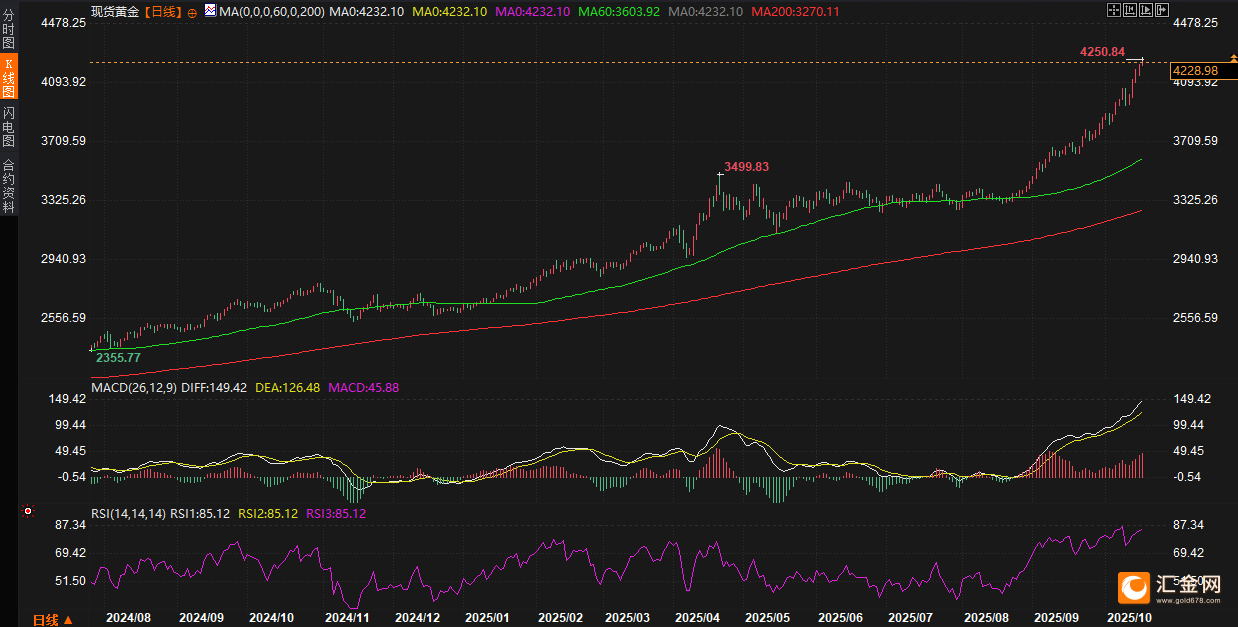Click the rightmost chart toolbar icon with arrow

(x=1162, y=10)
